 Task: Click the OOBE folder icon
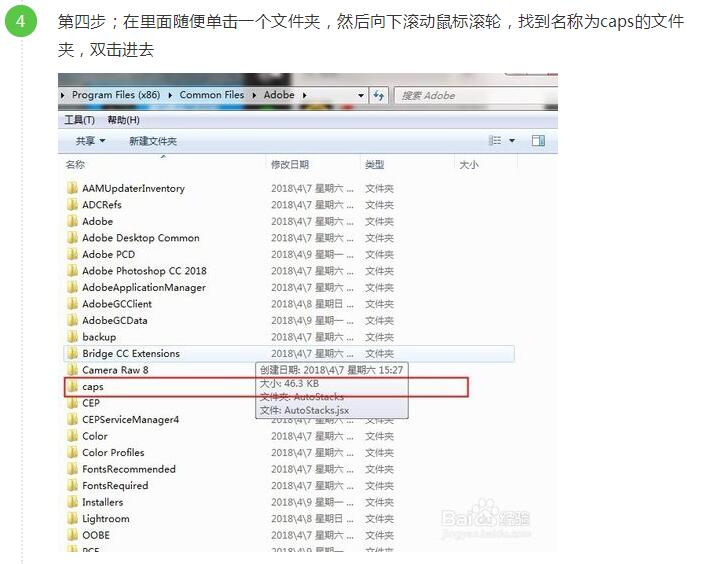[x=73, y=535]
